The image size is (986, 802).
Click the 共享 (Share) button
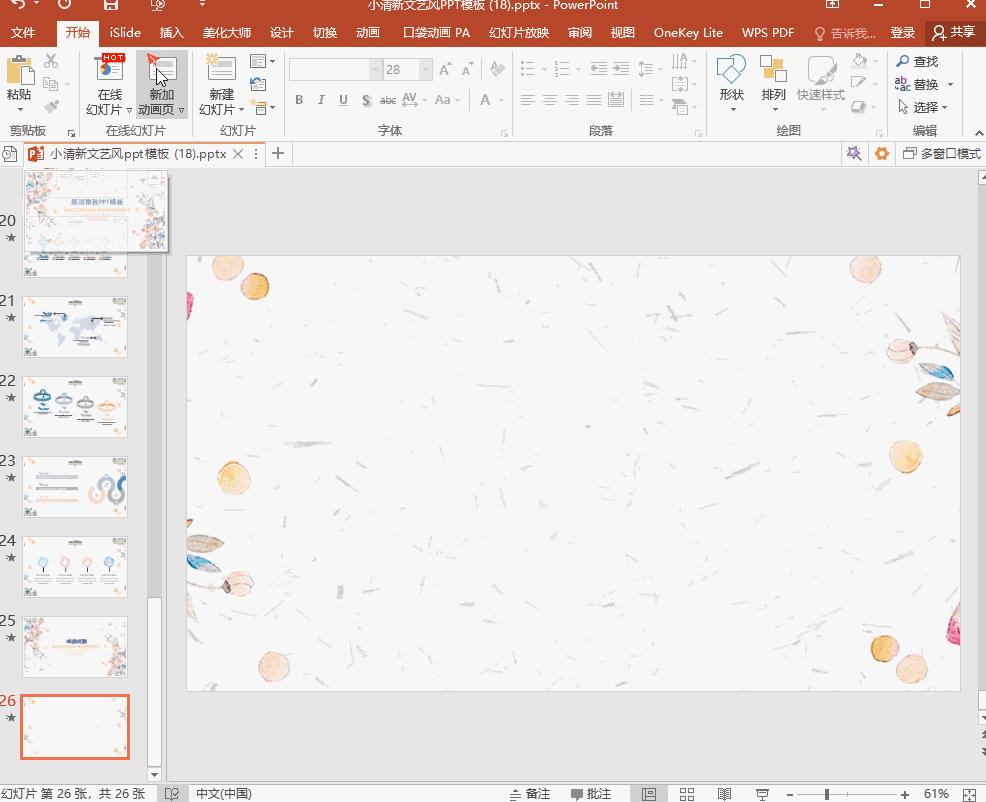click(x=953, y=32)
